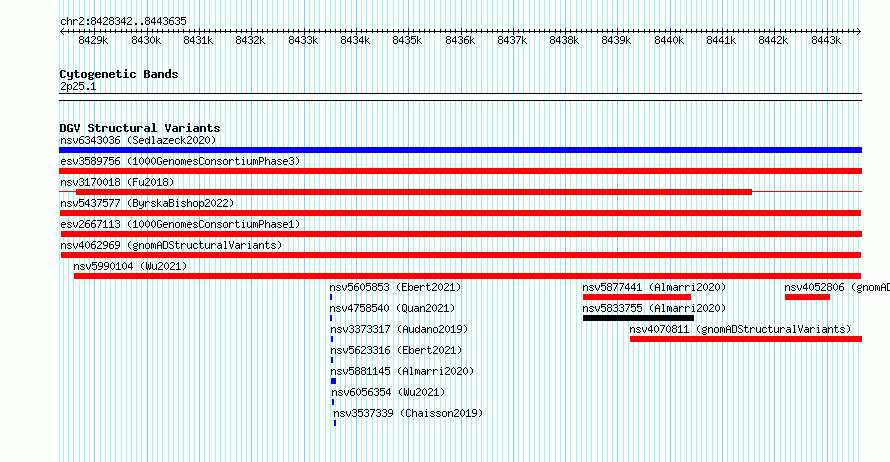The image size is (890, 462).
Task: Open nsv5833755 (Almarri2020) variant label
Action: (x=654, y=308)
